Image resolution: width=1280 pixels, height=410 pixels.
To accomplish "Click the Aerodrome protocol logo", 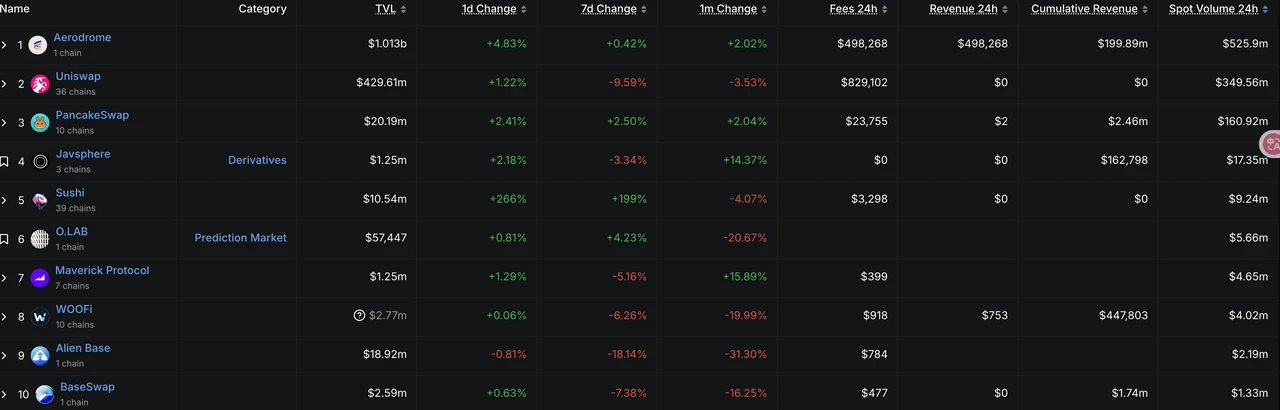I will point(38,45).
